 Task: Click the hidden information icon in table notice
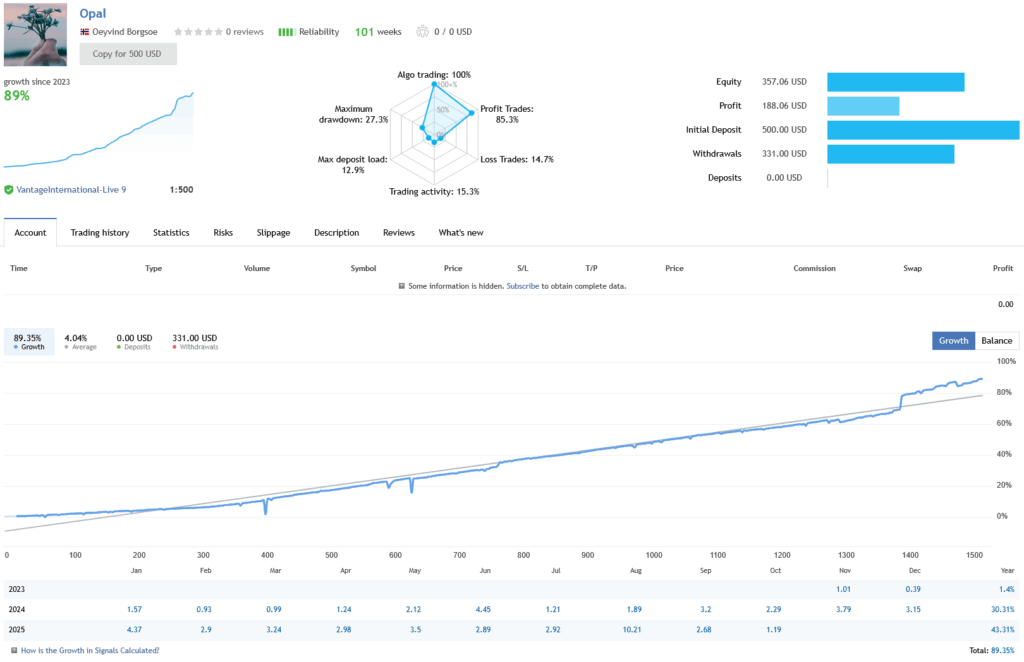click(402, 286)
